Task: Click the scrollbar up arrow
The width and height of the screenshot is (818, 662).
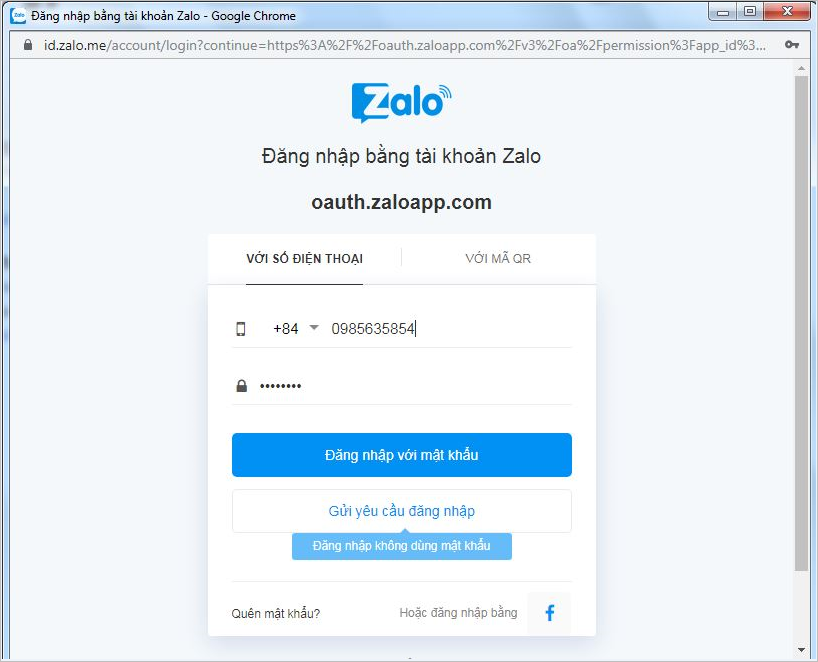Action: click(801, 68)
